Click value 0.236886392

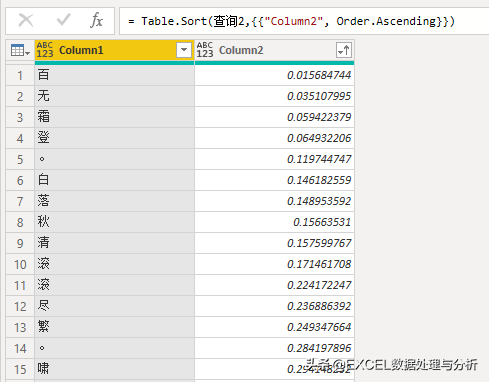pos(319,306)
